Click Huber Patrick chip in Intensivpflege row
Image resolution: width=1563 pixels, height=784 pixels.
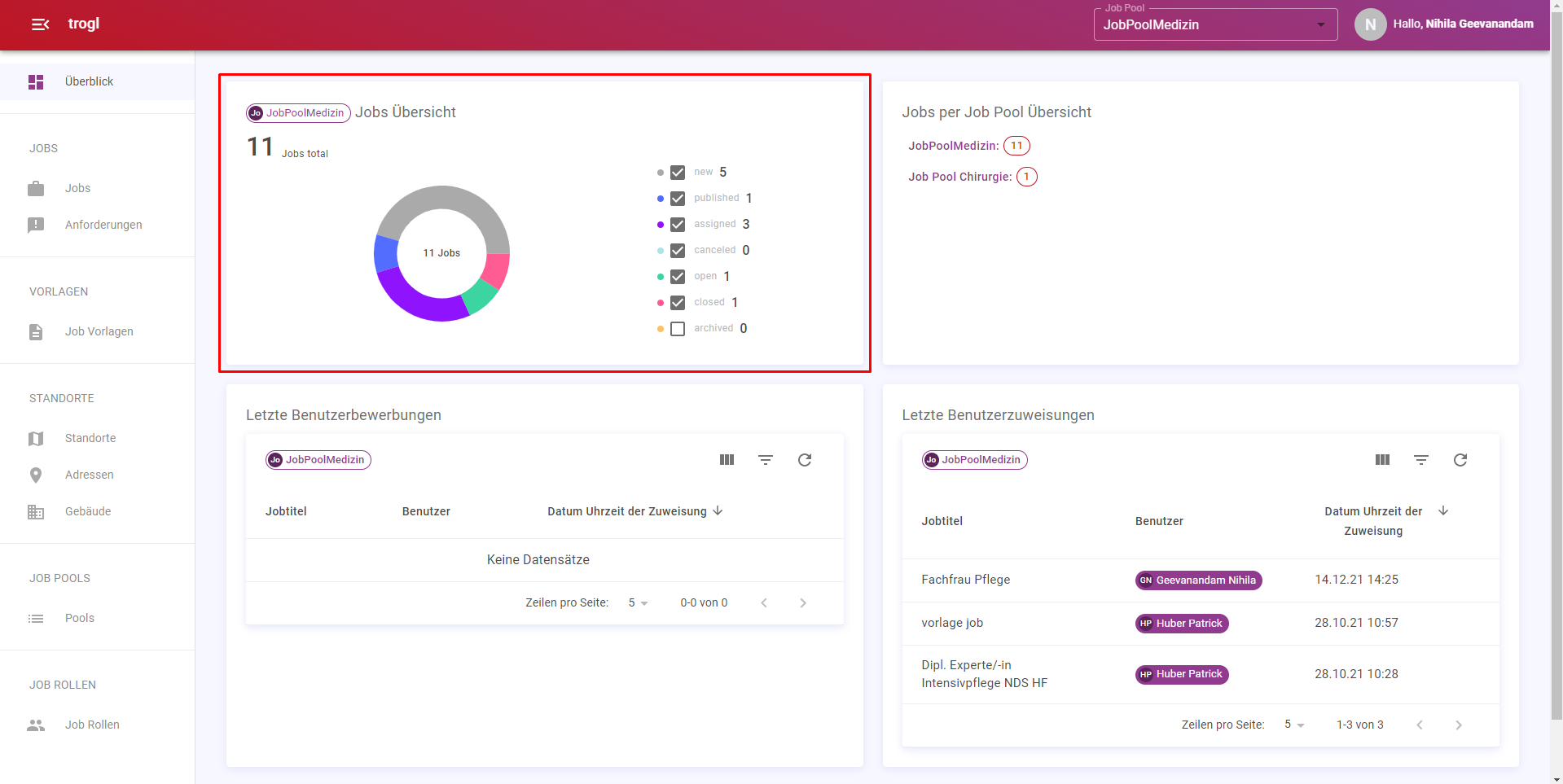[x=1182, y=674]
